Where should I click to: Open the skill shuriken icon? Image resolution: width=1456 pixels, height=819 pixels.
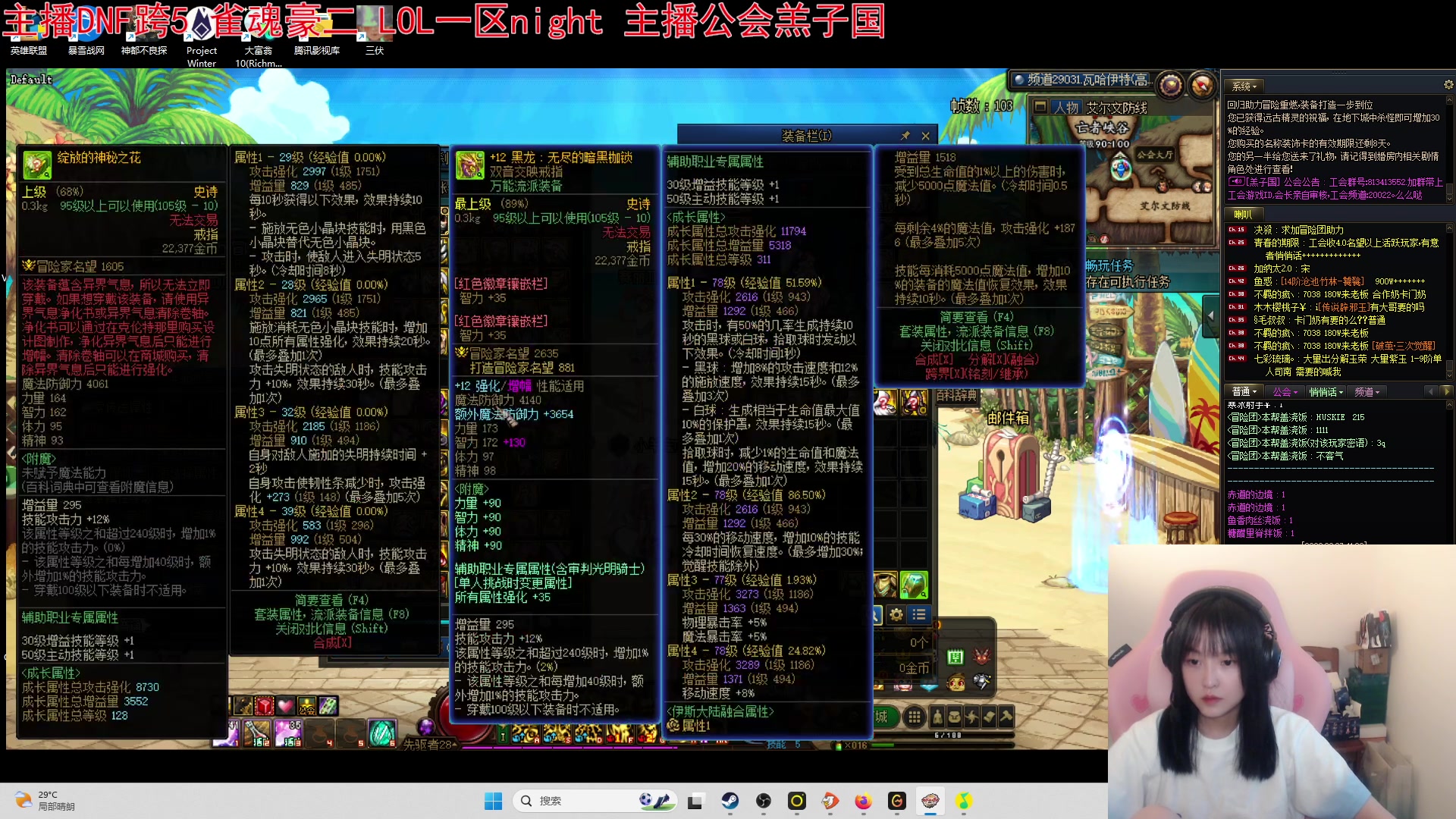(x=972, y=717)
